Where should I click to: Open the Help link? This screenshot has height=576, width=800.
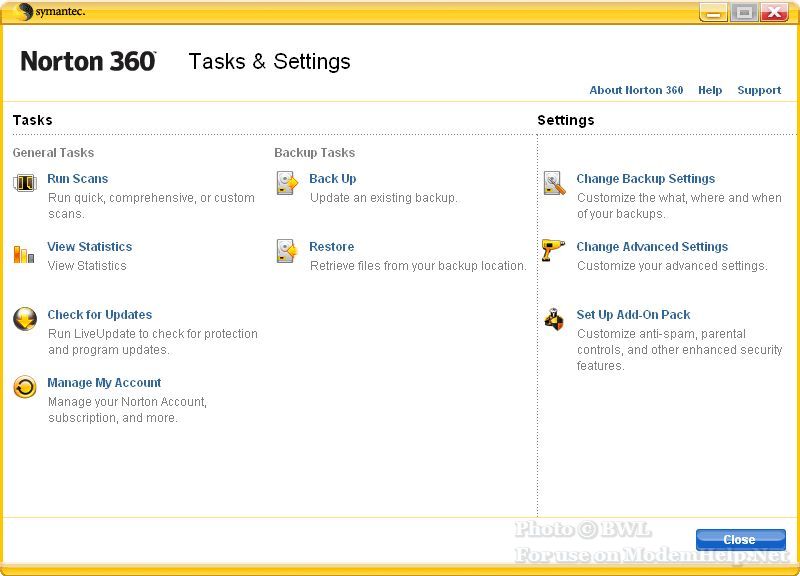point(710,90)
